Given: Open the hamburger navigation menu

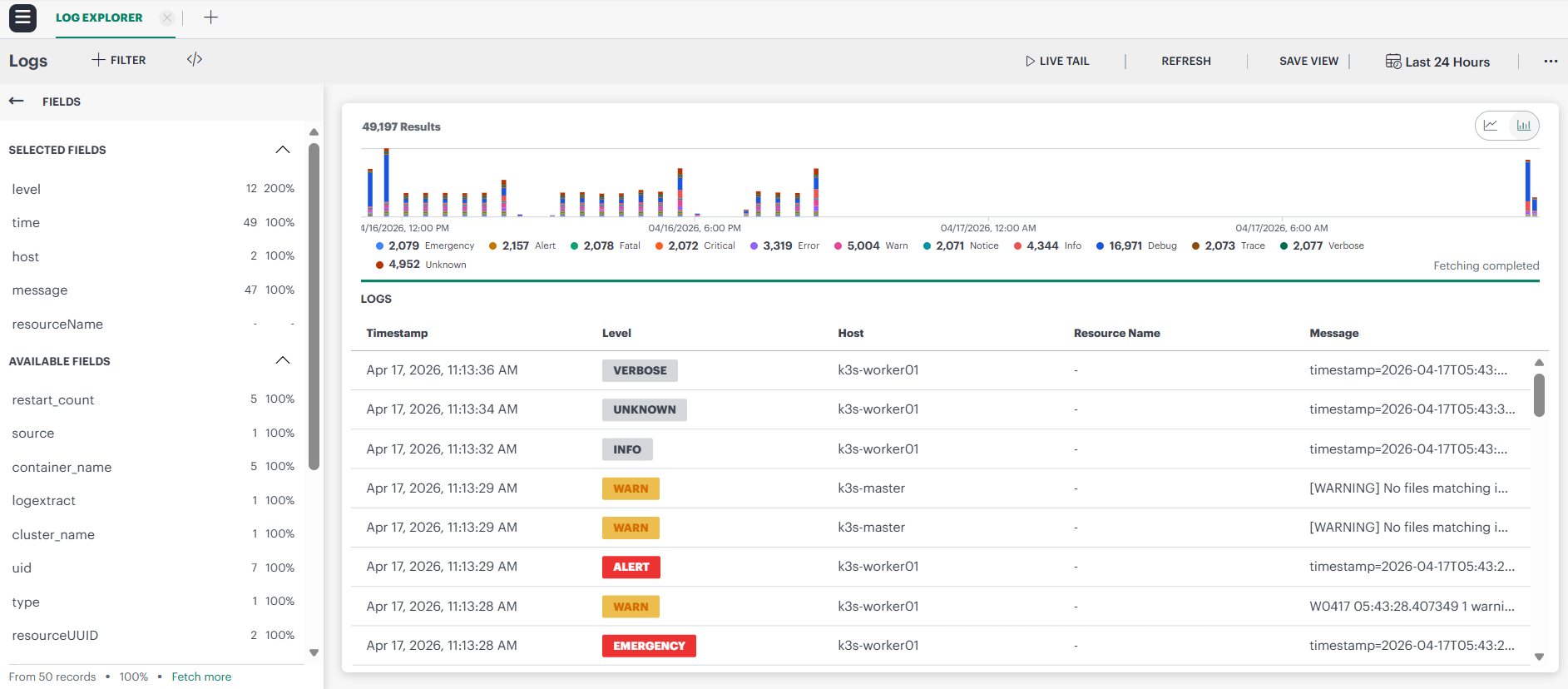Looking at the screenshot, I should (x=22, y=17).
